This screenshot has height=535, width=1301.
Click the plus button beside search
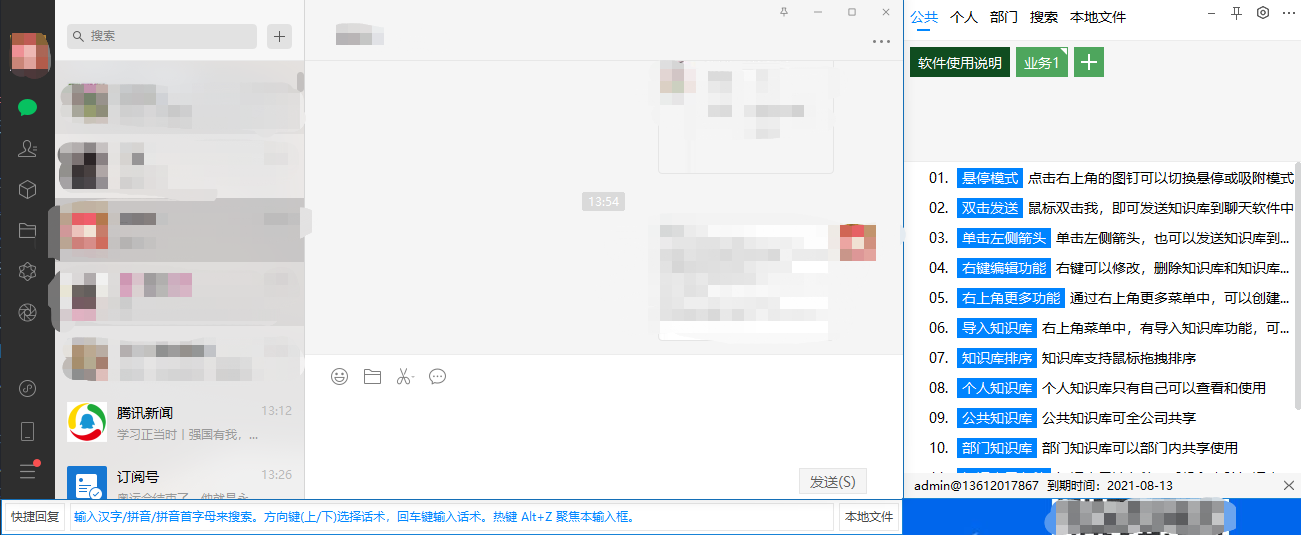(279, 36)
